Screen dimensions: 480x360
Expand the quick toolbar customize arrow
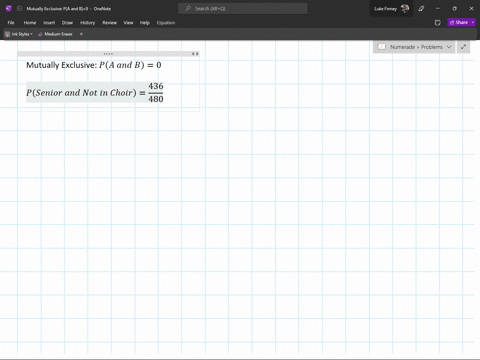81,34
